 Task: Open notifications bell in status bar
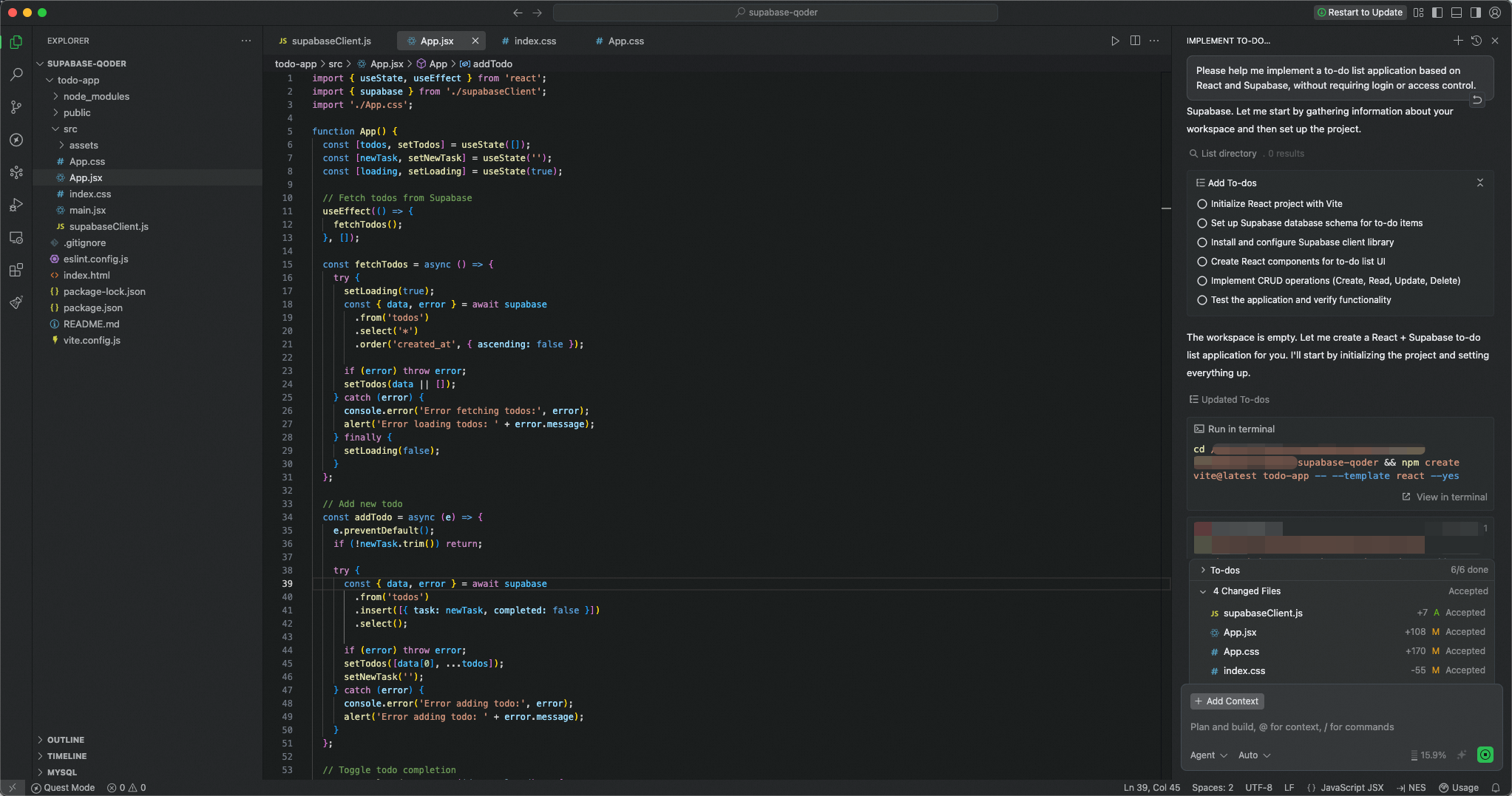click(x=1496, y=788)
